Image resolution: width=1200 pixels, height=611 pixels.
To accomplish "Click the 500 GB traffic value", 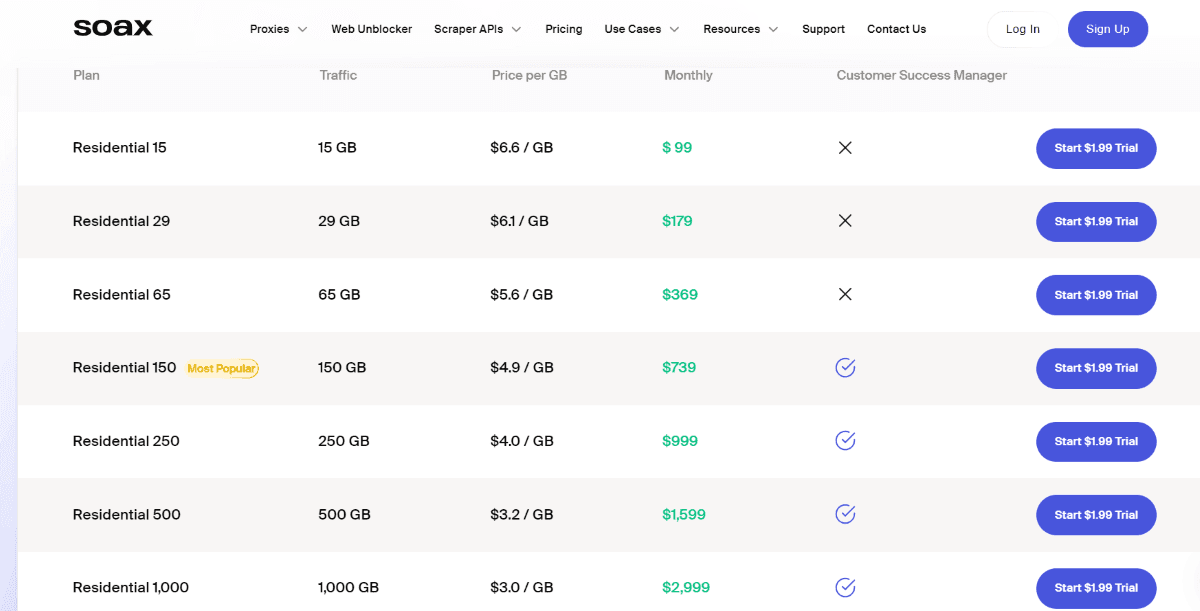I will pyautogui.click(x=344, y=514).
